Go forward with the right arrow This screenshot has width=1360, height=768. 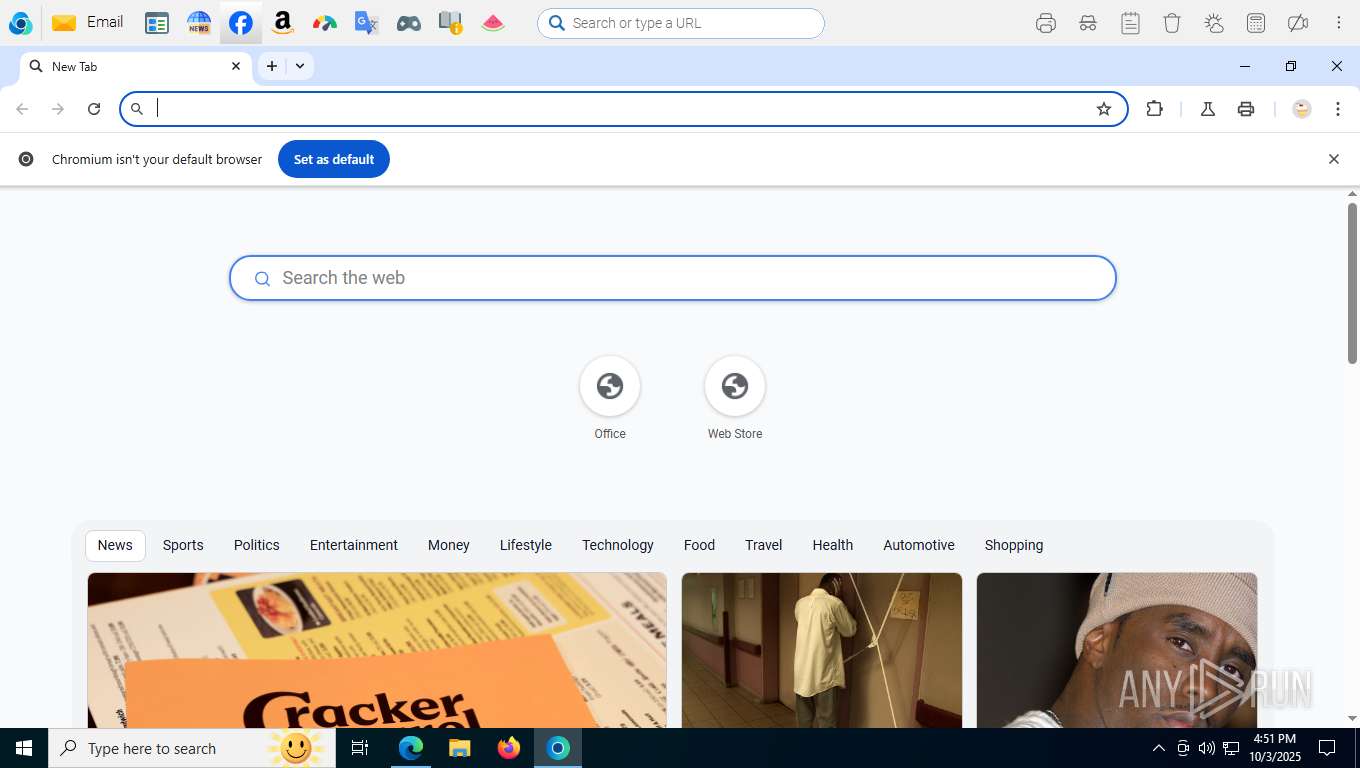58,109
